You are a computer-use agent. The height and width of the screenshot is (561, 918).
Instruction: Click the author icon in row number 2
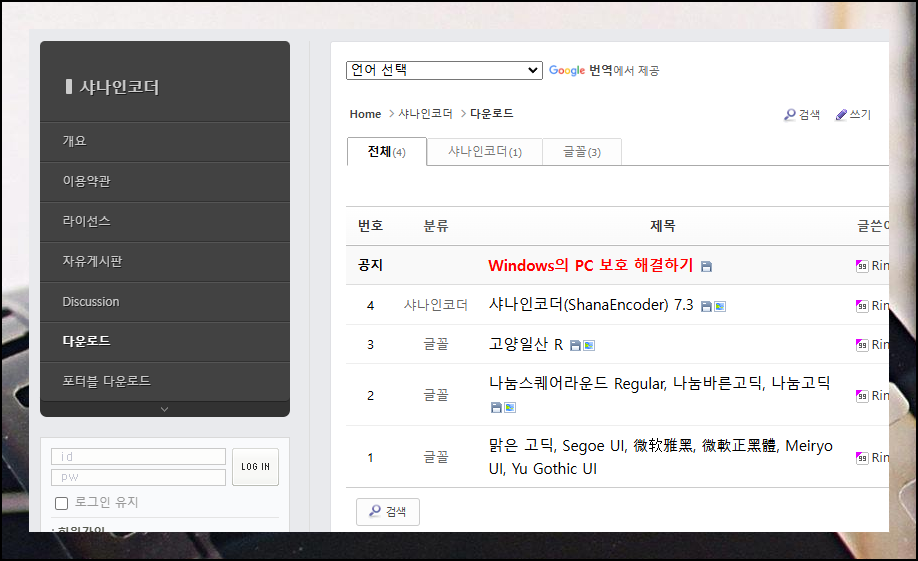(x=862, y=396)
